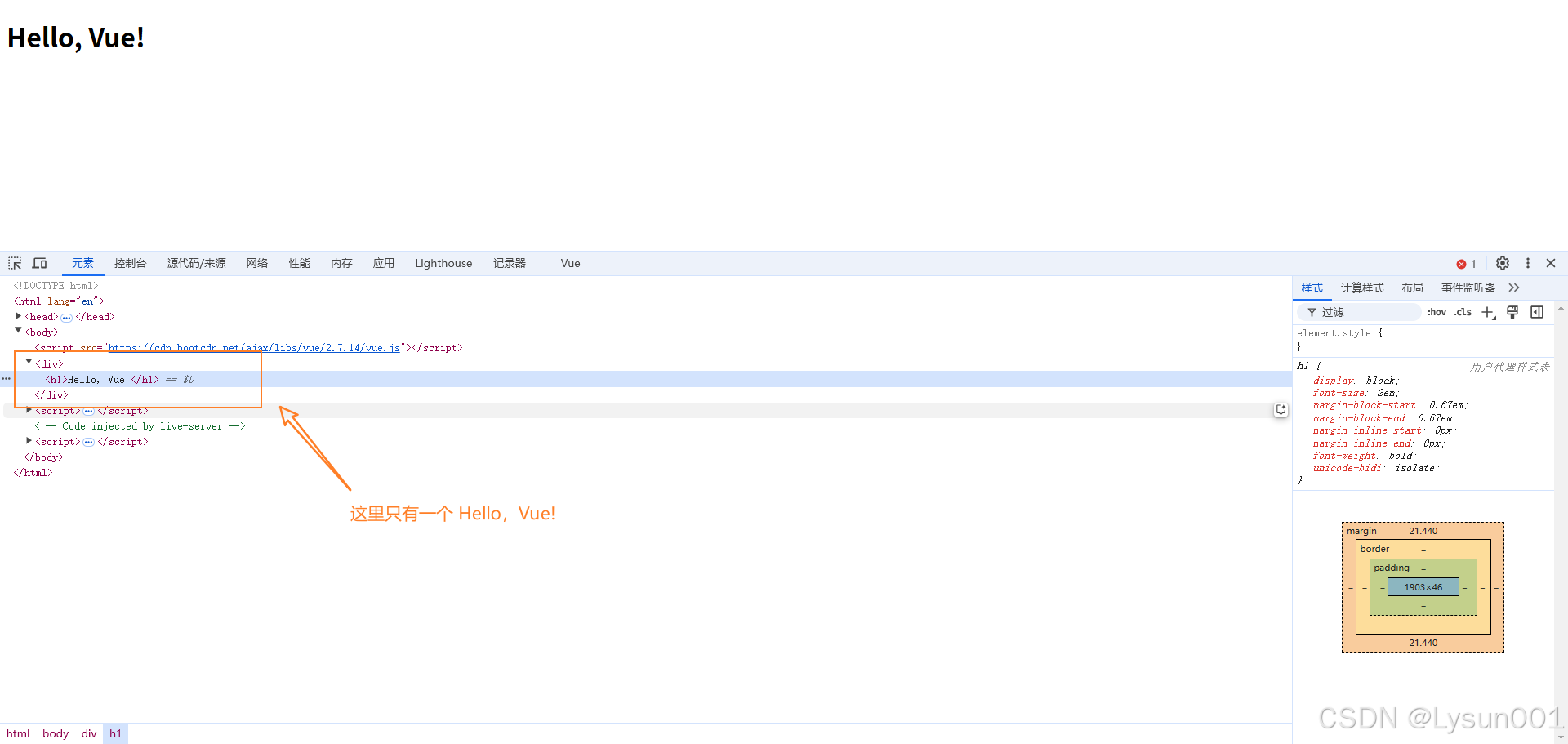
Task: Open the DevTools three-dot menu
Action: (x=1528, y=263)
